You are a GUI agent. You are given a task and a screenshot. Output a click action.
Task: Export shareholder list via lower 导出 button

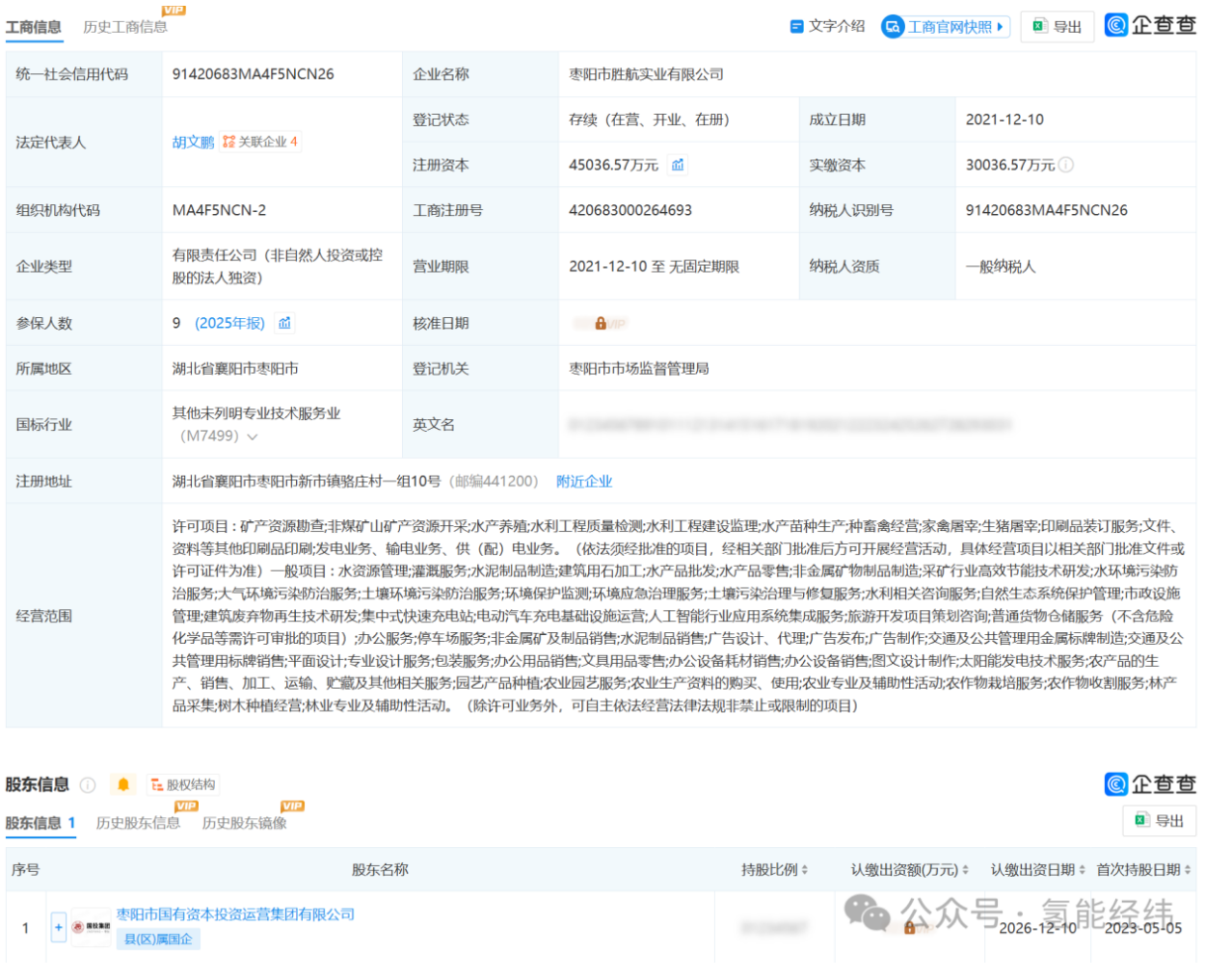pos(1160,820)
